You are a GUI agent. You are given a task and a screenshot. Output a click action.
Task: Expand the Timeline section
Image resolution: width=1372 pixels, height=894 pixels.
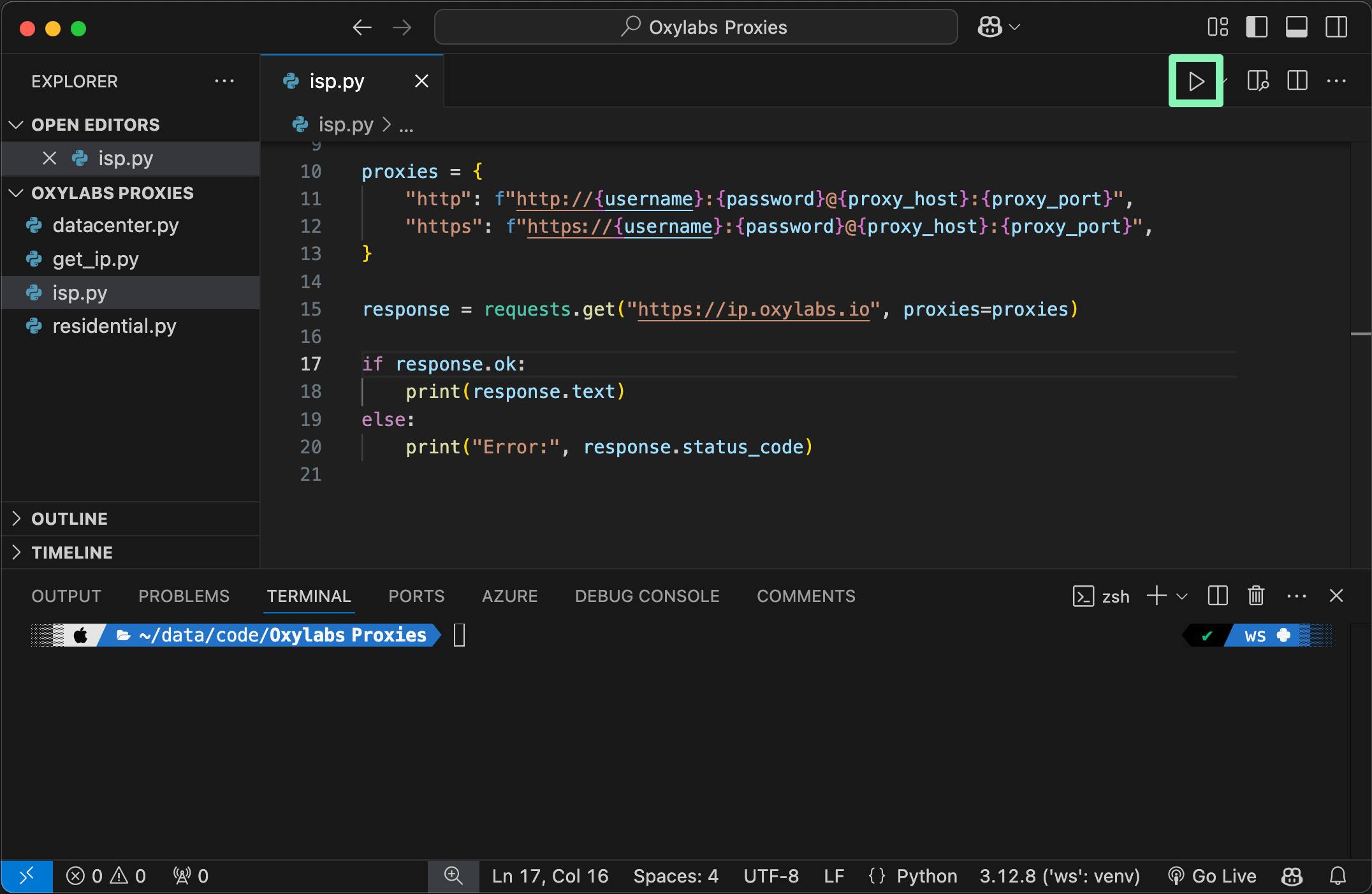71,553
